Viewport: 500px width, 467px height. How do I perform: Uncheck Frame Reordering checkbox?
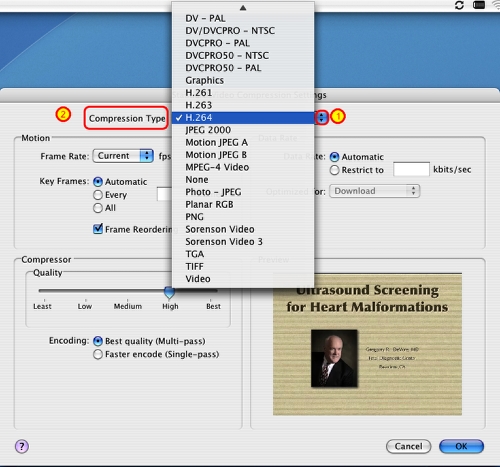pos(98,229)
